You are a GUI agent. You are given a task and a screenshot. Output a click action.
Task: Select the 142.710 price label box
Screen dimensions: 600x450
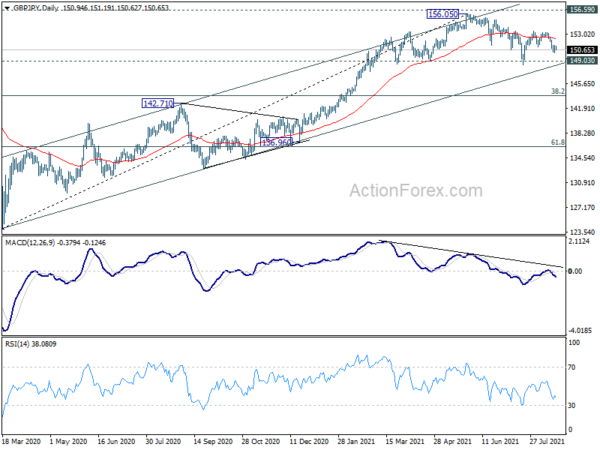(158, 103)
